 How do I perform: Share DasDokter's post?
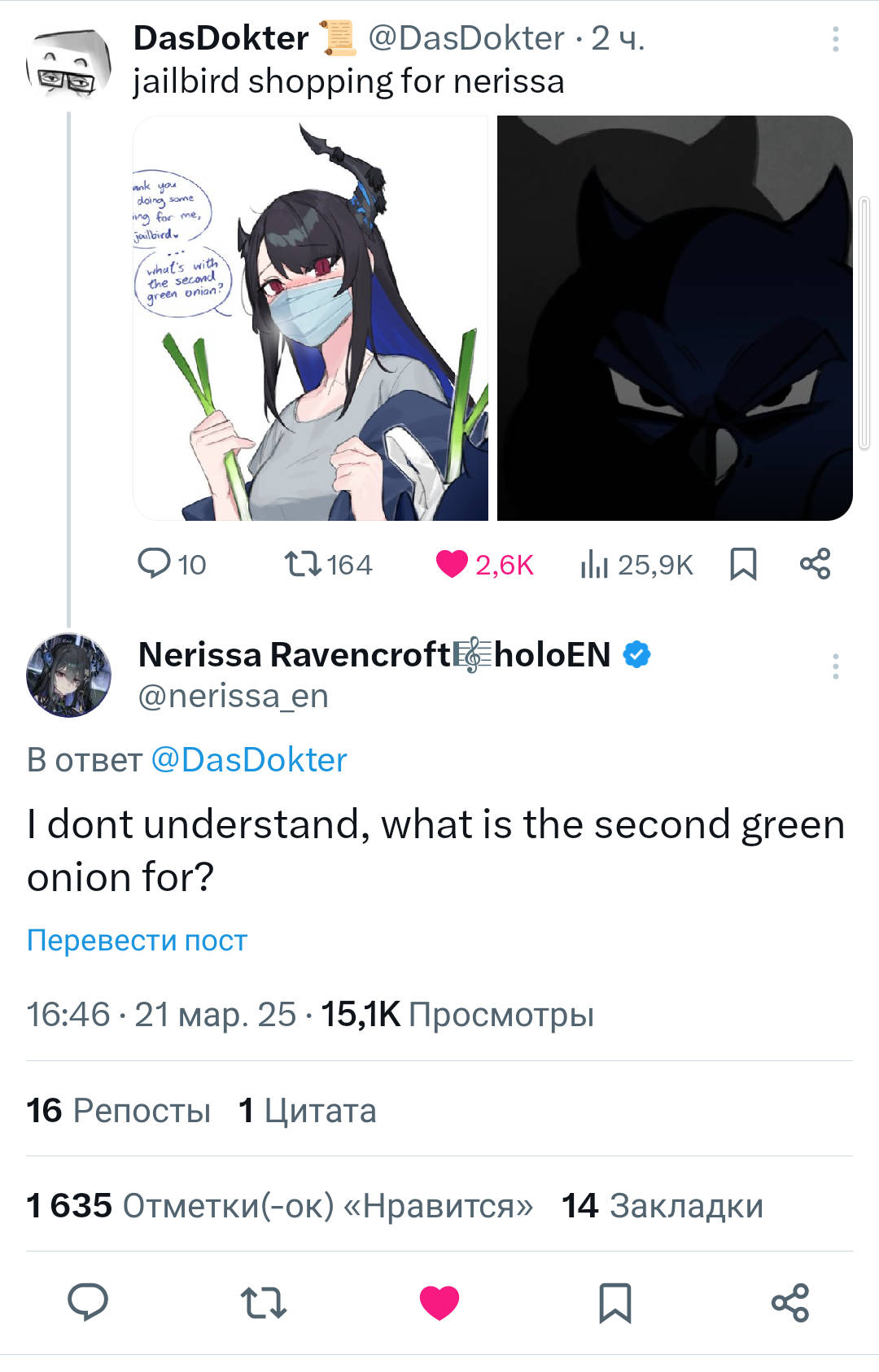click(x=815, y=564)
